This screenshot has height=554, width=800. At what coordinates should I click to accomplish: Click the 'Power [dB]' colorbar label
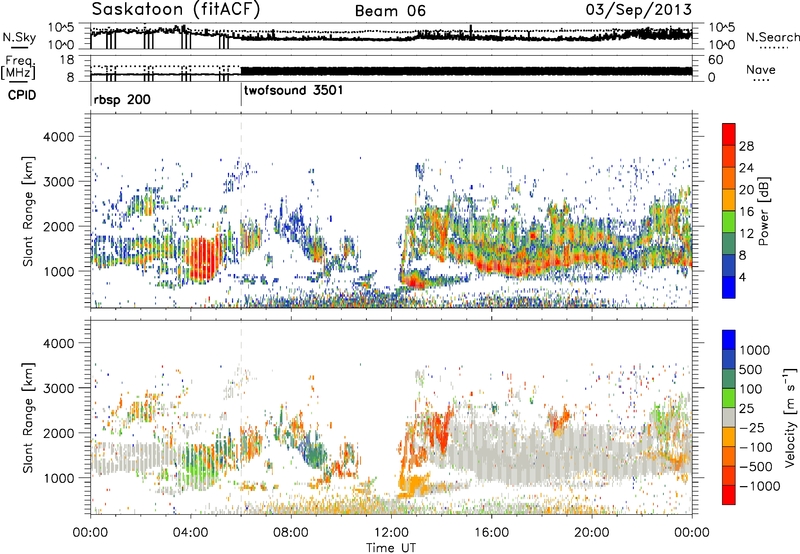763,211
